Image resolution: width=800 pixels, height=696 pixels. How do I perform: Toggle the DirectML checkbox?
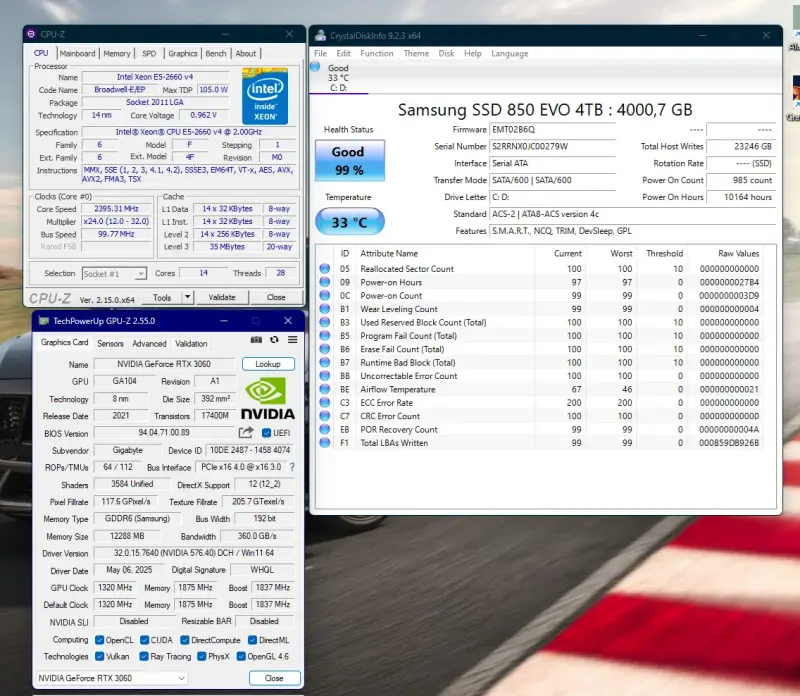tap(252, 640)
